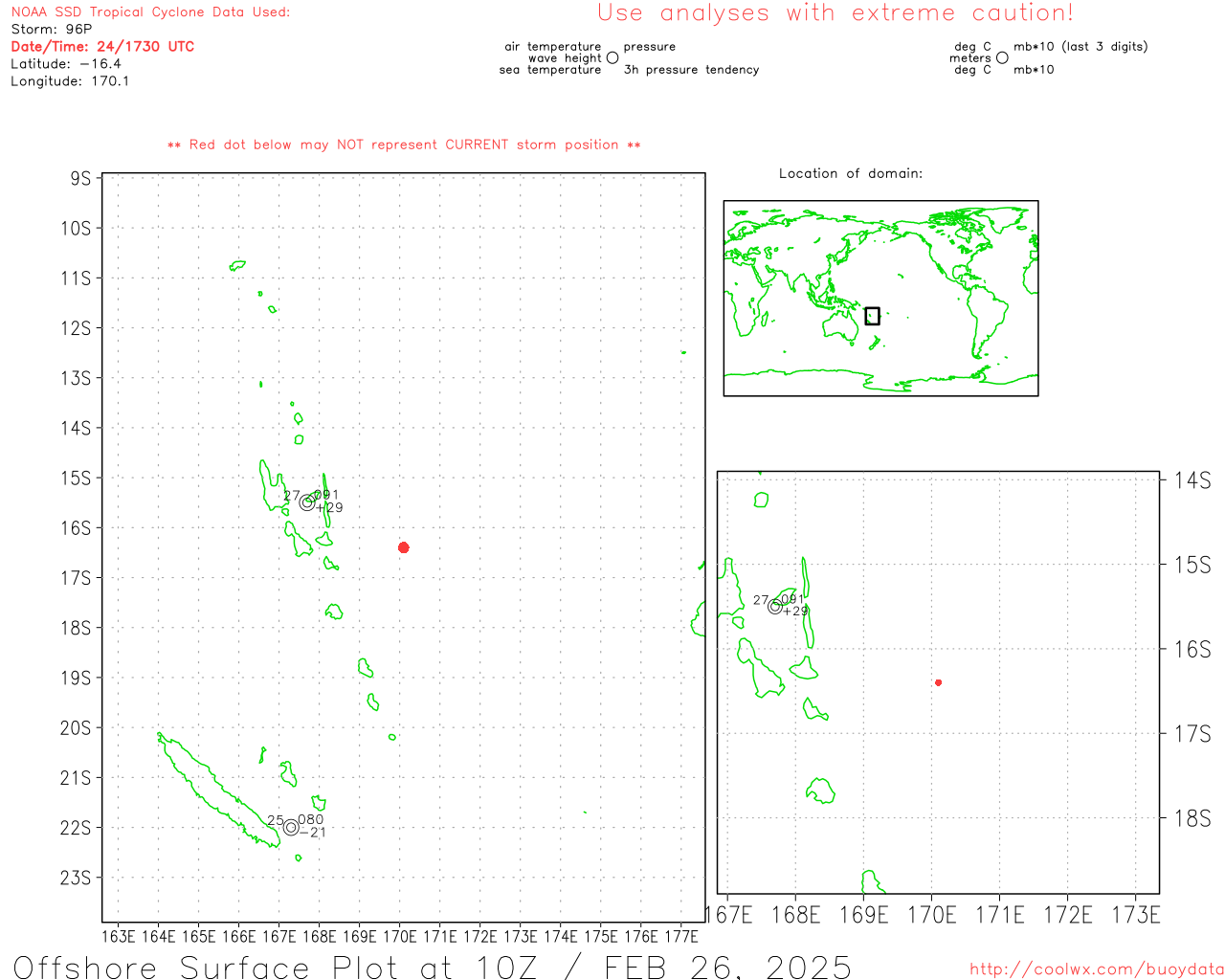
Task: Click the 'Latitude: -16.4' text
Action: 66,64
